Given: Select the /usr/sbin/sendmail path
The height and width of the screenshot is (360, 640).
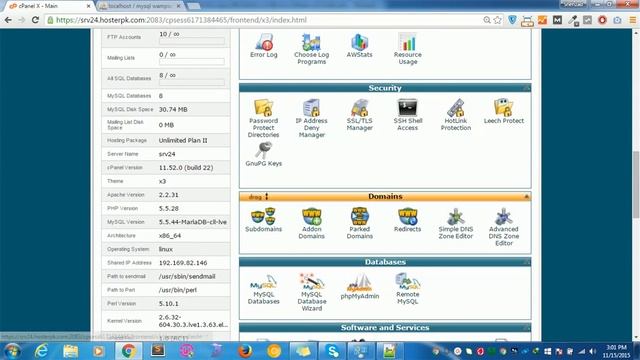Looking at the screenshot, I should 187,276.
